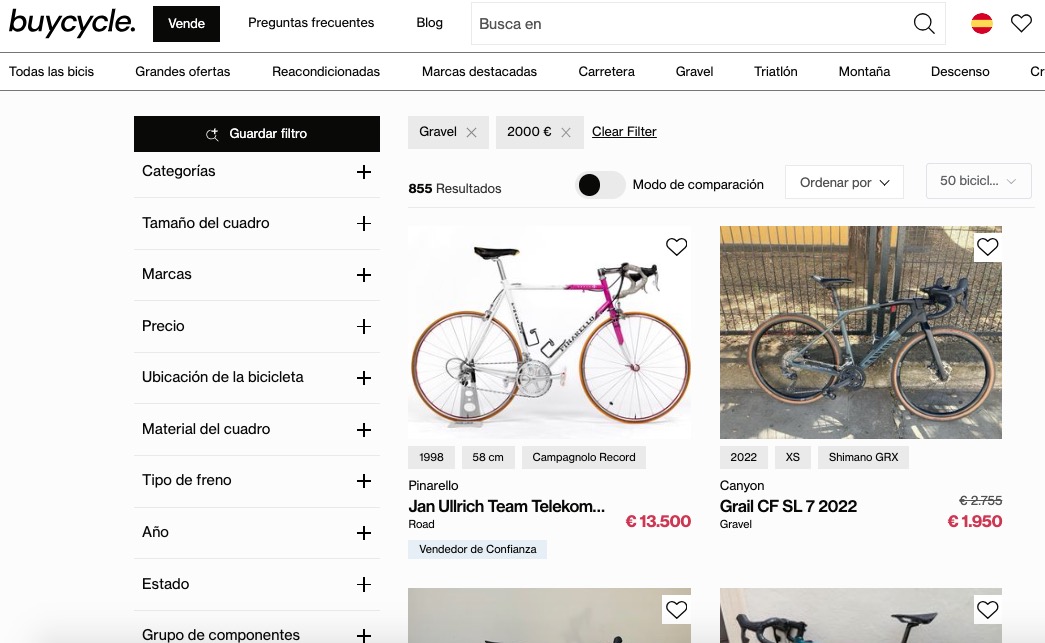This screenshot has height=643, width=1045.
Task: Open the Ordenar por dropdown
Action: click(844, 183)
